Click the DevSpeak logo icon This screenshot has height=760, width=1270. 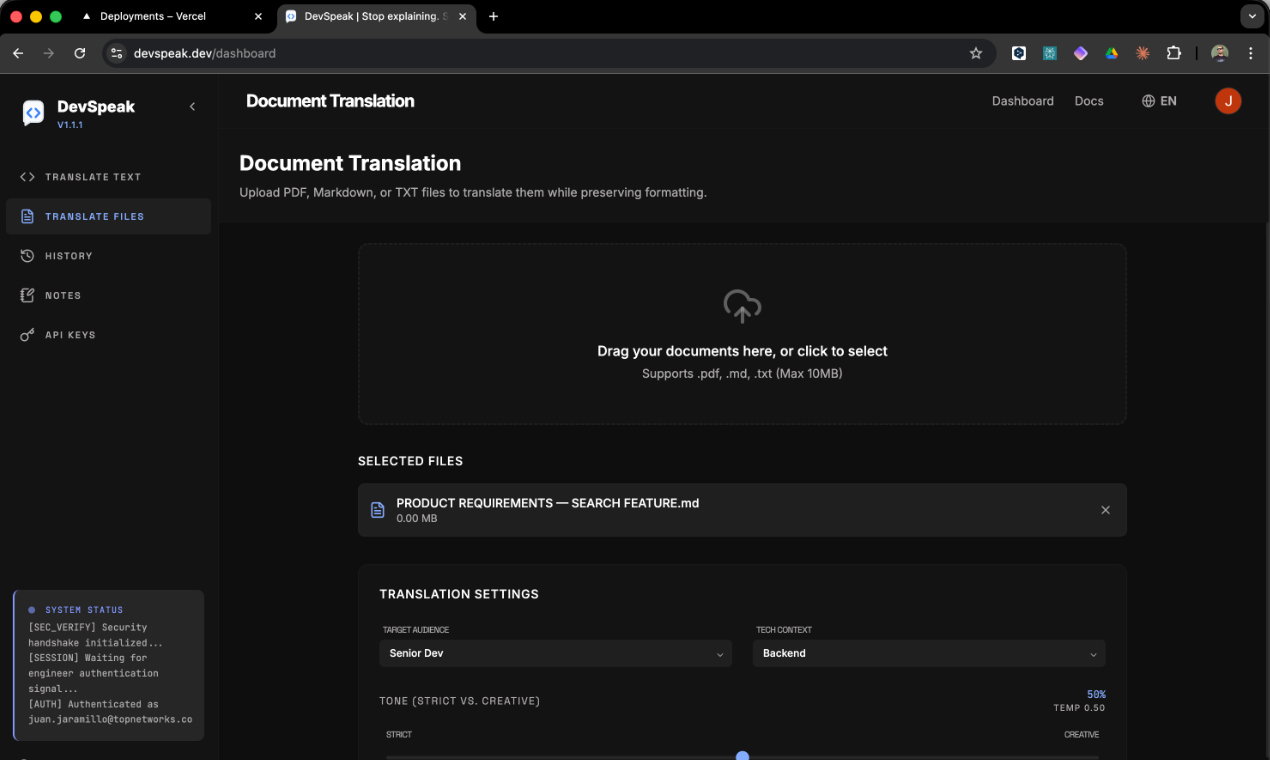[x=33, y=113]
